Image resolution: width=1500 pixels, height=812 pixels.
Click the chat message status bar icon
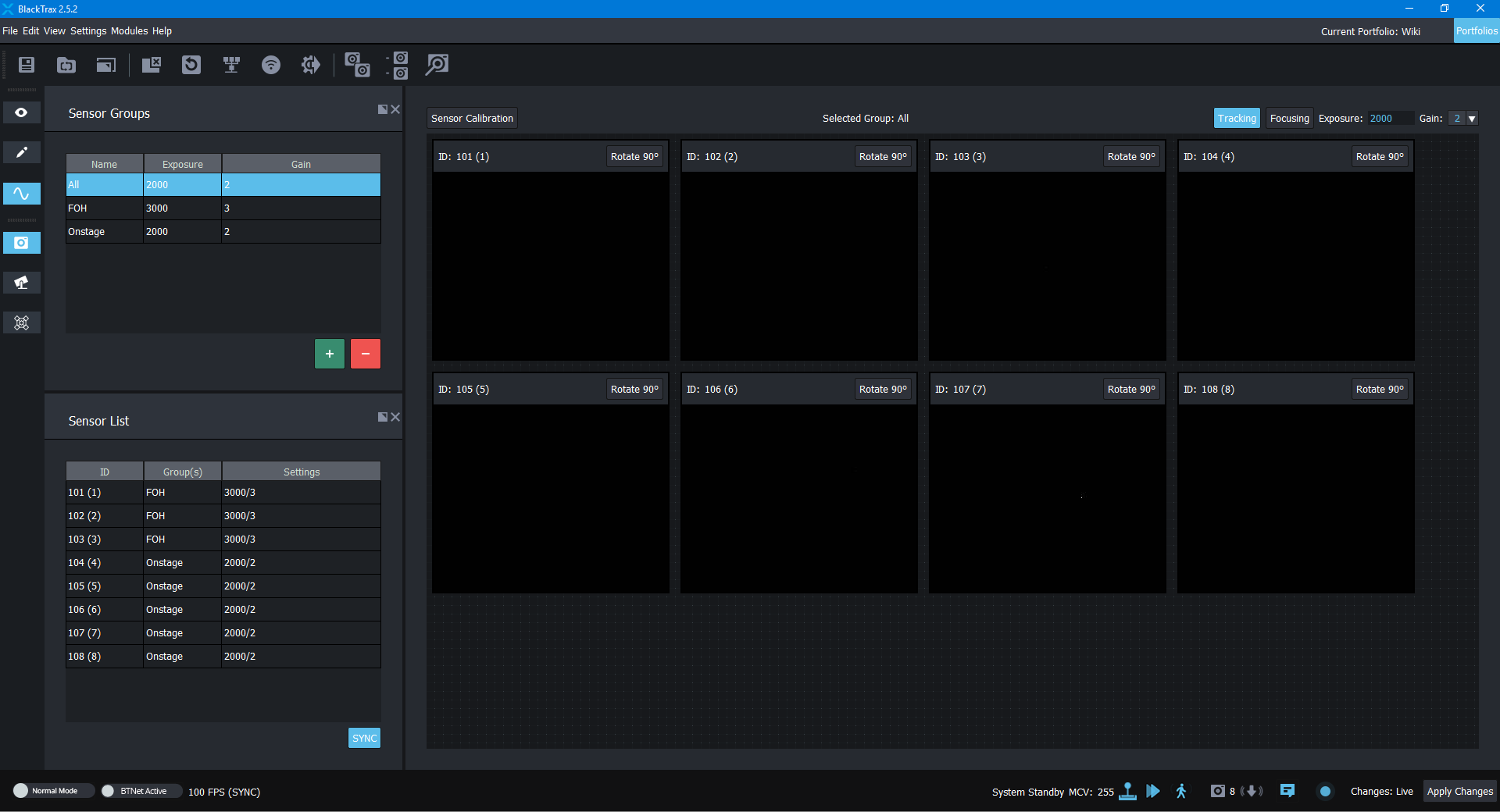click(1287, 791)
